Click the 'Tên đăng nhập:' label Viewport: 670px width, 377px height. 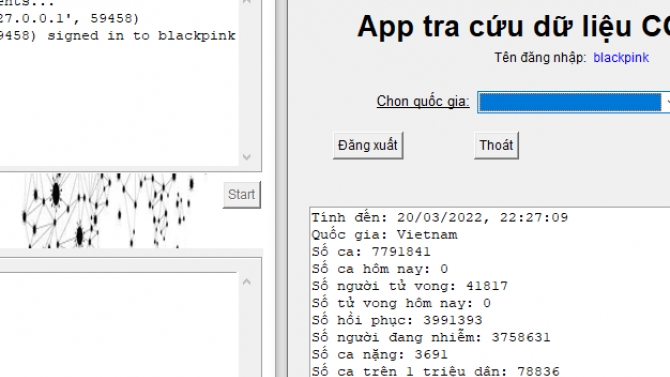click(541, 58)
